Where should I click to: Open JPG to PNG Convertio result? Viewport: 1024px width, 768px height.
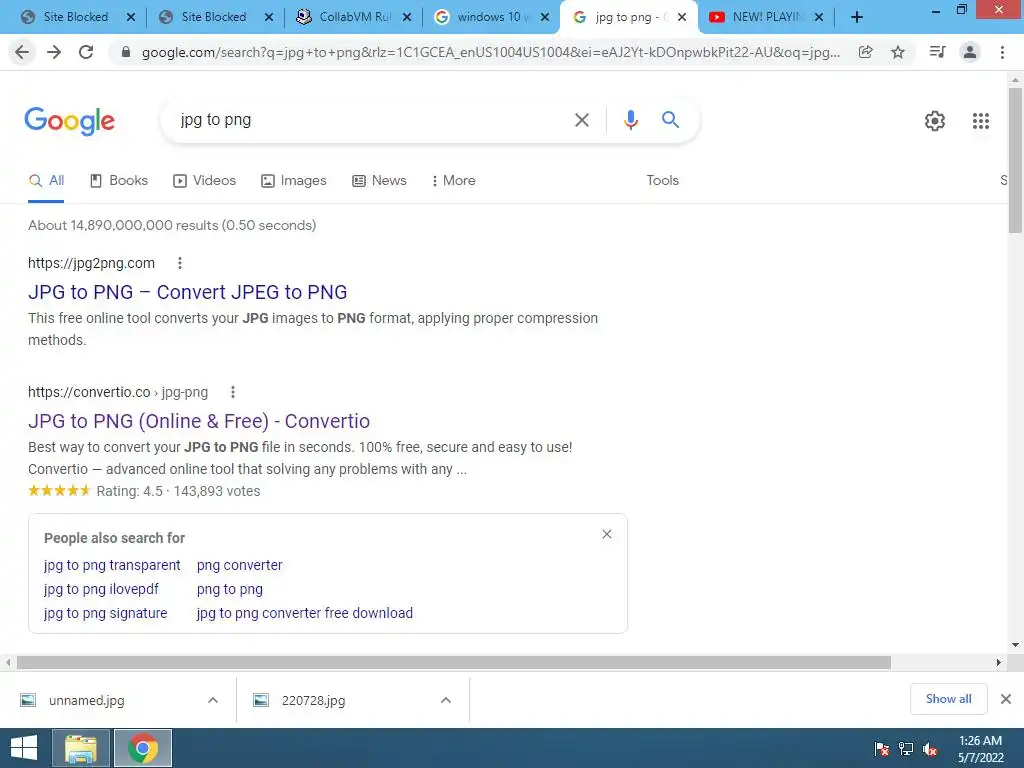point(199,421)
